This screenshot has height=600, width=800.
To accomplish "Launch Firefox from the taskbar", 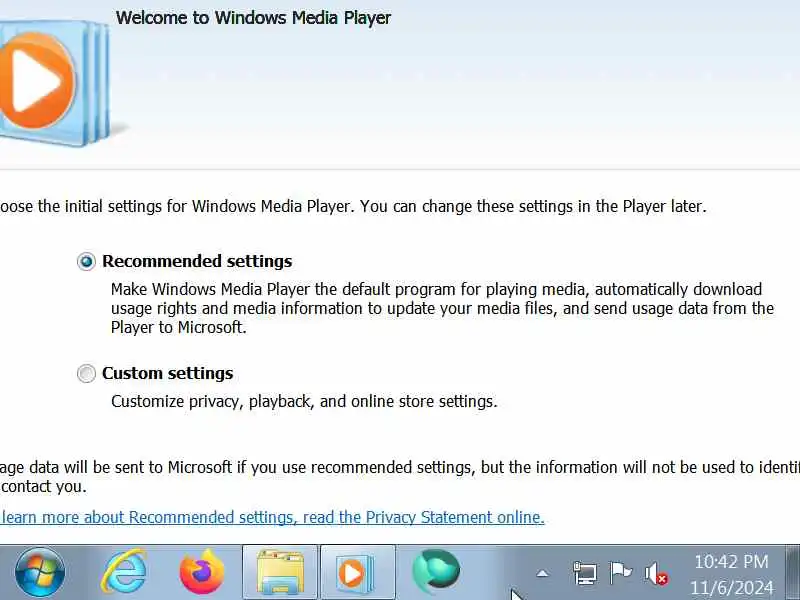I will click(x=202, y=571).
